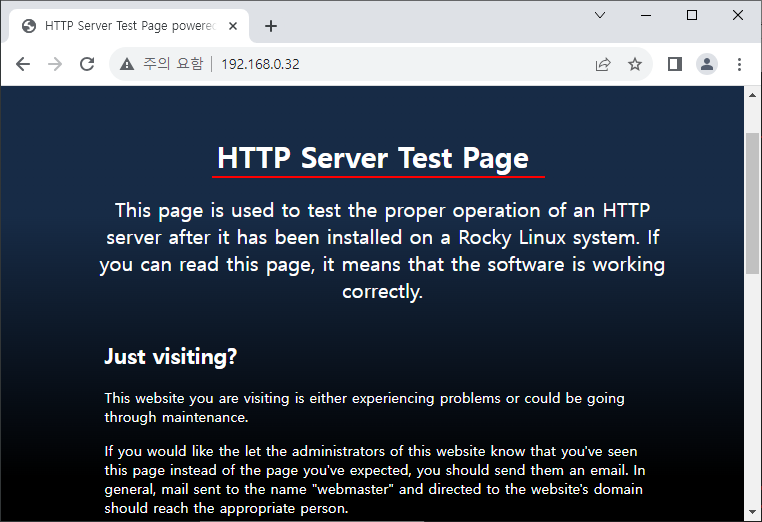This screenshot has width=762, height=522.
Task: Reload the page with the refresh icon
Action: point(87,64)
